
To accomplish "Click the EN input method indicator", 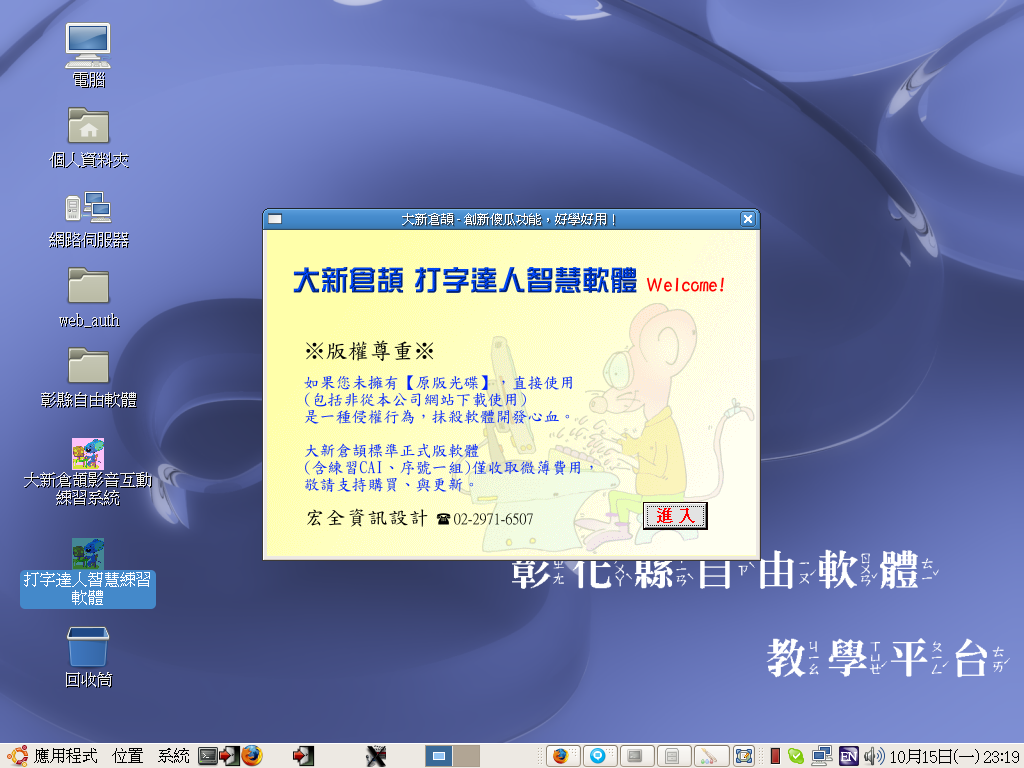I will (x=849, y=756).
